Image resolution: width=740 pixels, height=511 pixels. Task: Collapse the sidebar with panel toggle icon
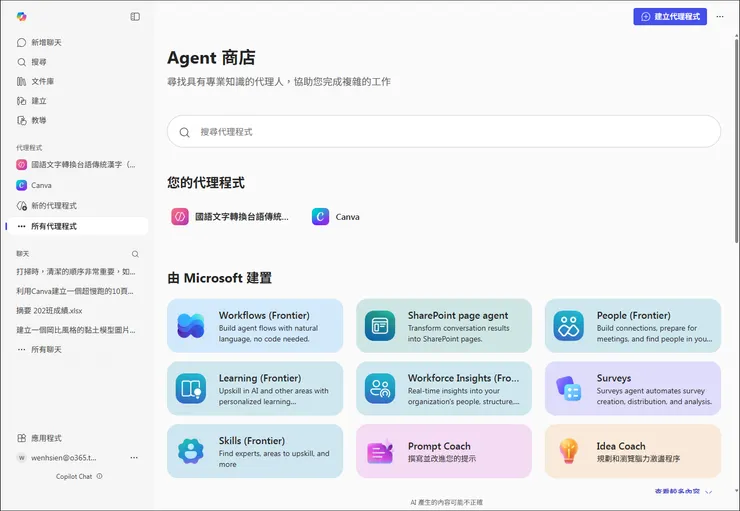pos(135,17)
